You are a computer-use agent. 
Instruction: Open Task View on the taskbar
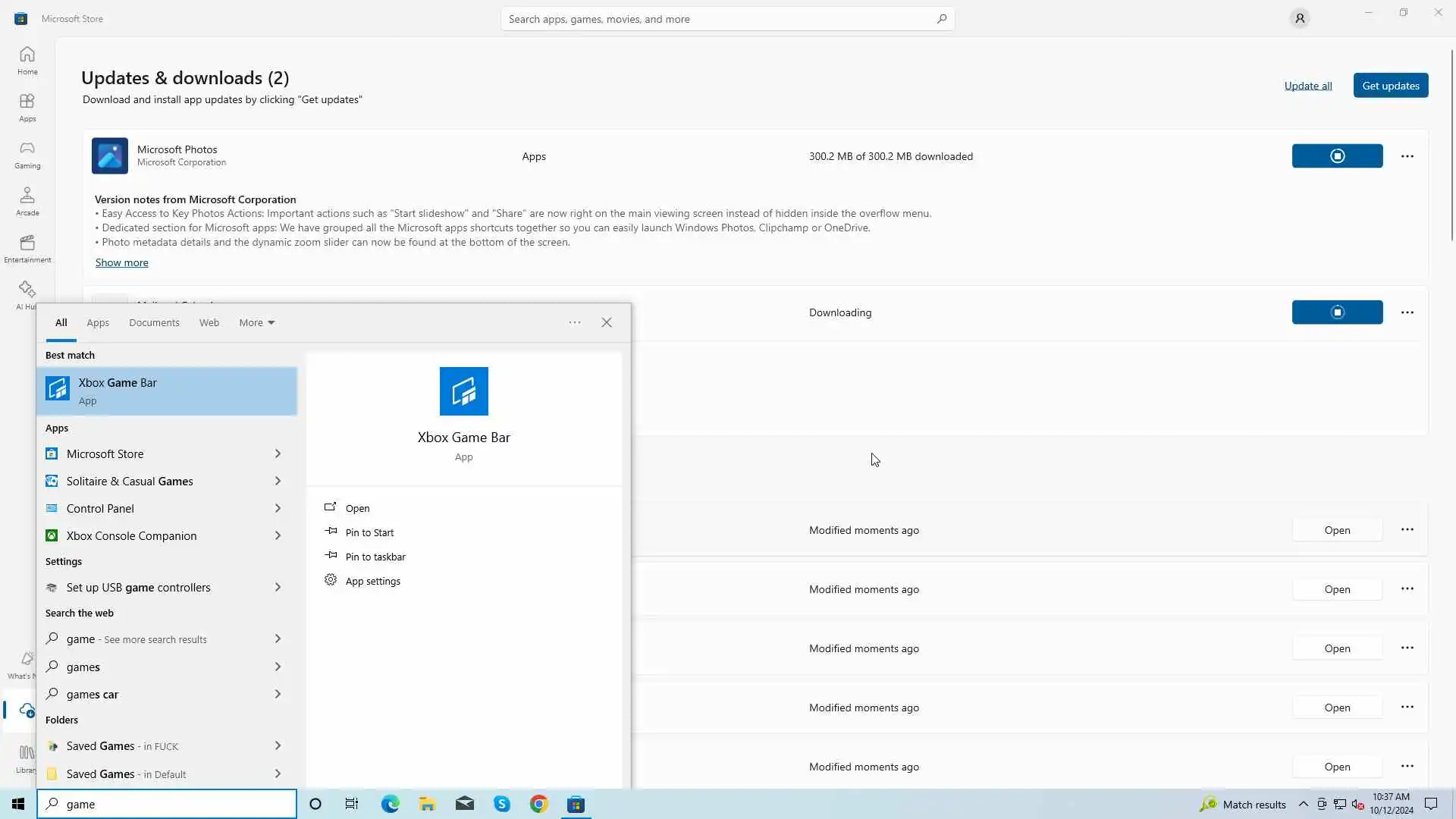tap(352, 804)
